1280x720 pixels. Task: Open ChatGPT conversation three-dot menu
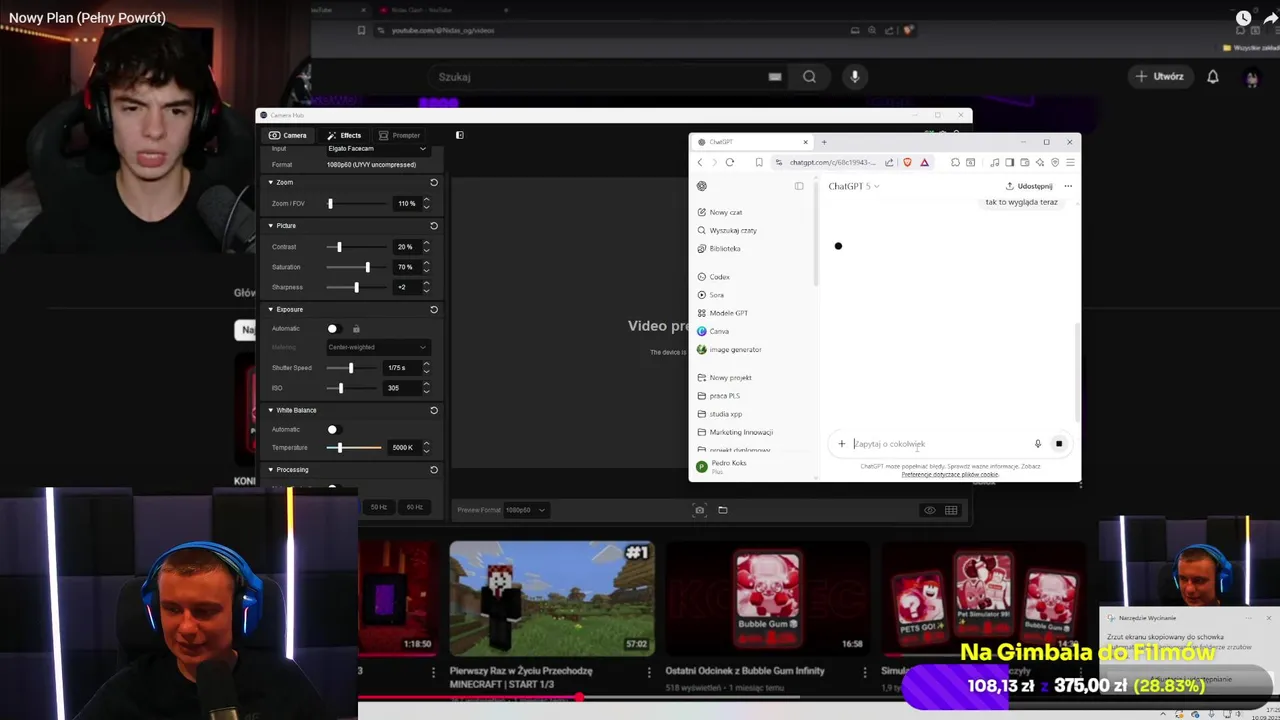click(1068, 186)
